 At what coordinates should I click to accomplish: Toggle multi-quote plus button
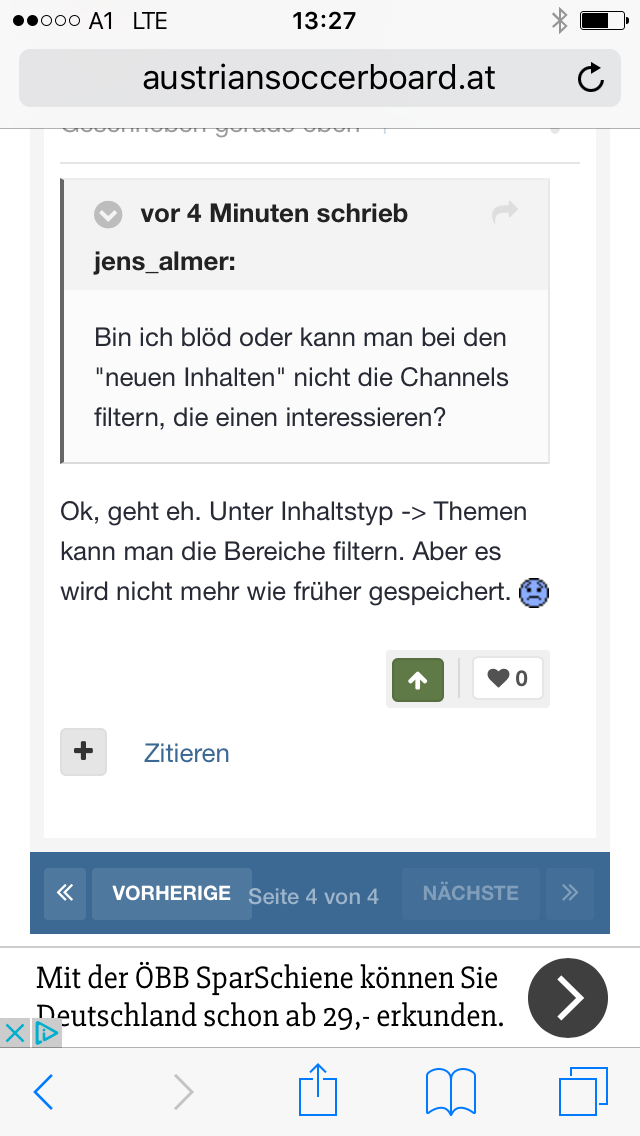(84, 752)
